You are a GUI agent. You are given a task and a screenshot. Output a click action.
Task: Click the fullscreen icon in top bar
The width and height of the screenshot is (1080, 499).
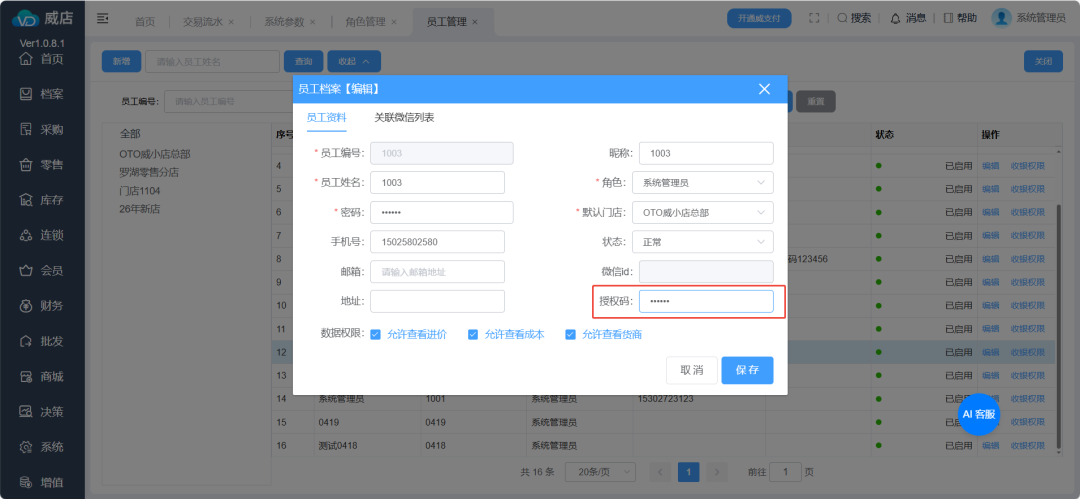[814, 18]
